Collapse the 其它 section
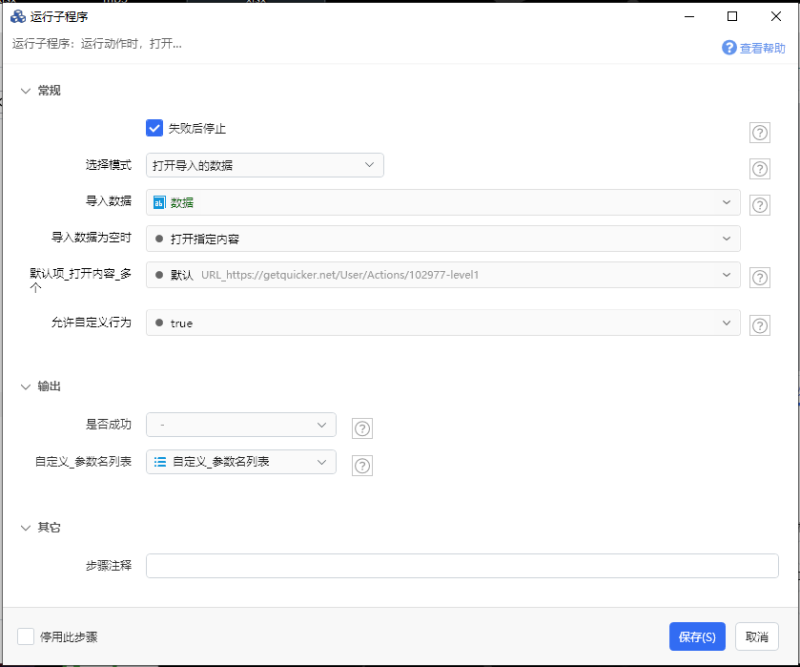This screenshot has height=667, width=800. tap(26, 527)
